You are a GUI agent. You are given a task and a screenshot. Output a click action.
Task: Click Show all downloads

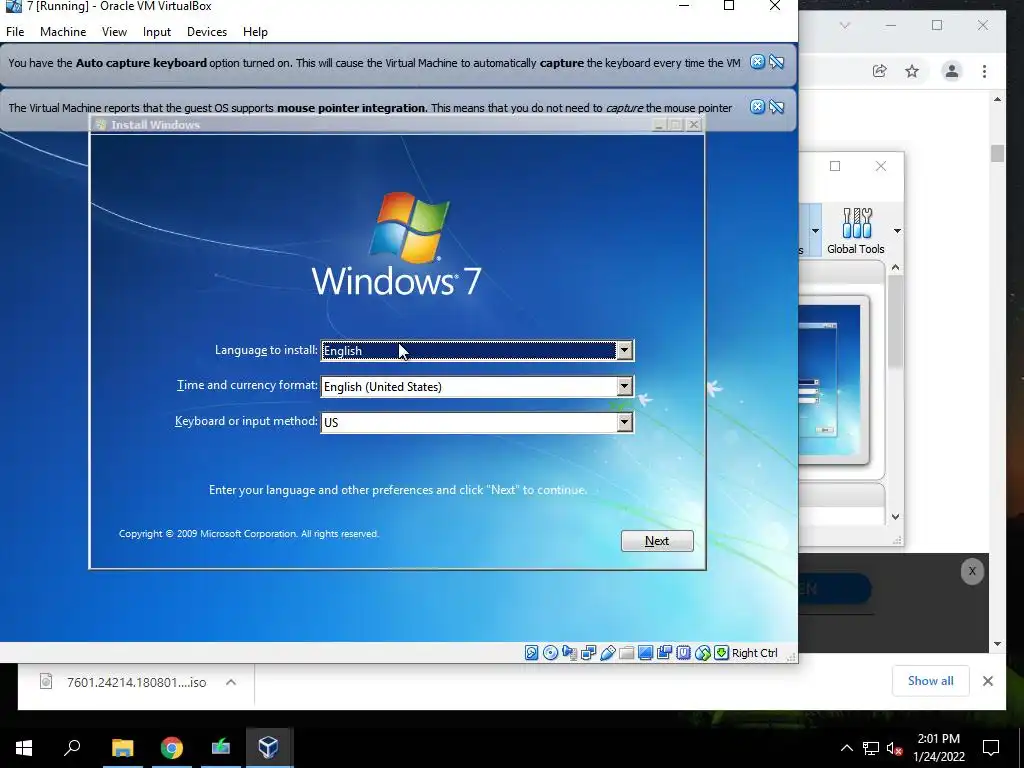click(x=931, y=681)
